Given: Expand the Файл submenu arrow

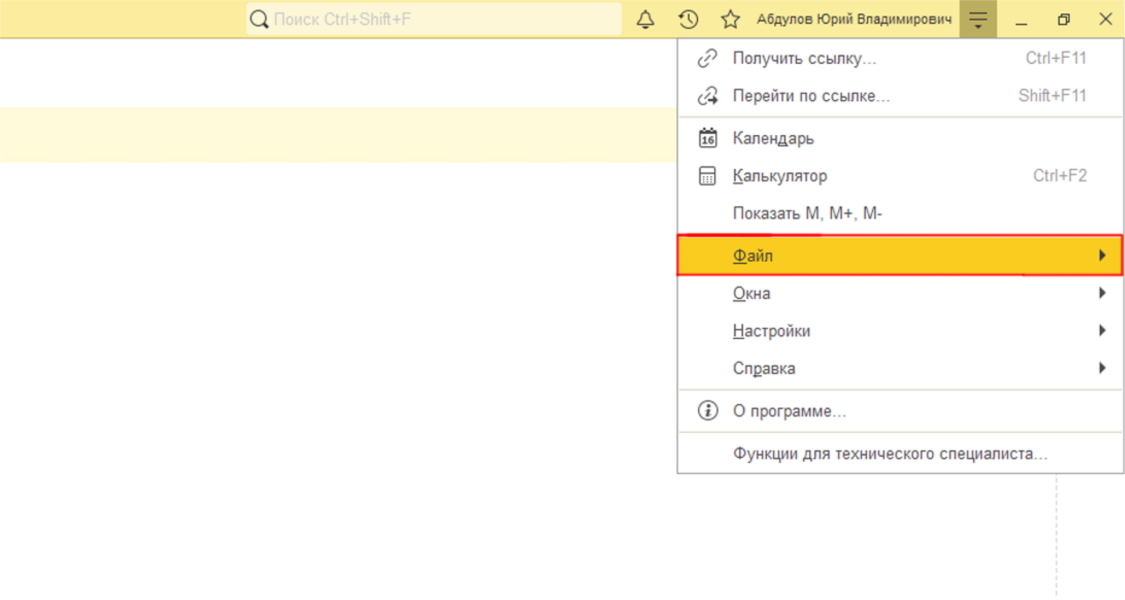Looking at the screenshot, I should [1102, 256].
